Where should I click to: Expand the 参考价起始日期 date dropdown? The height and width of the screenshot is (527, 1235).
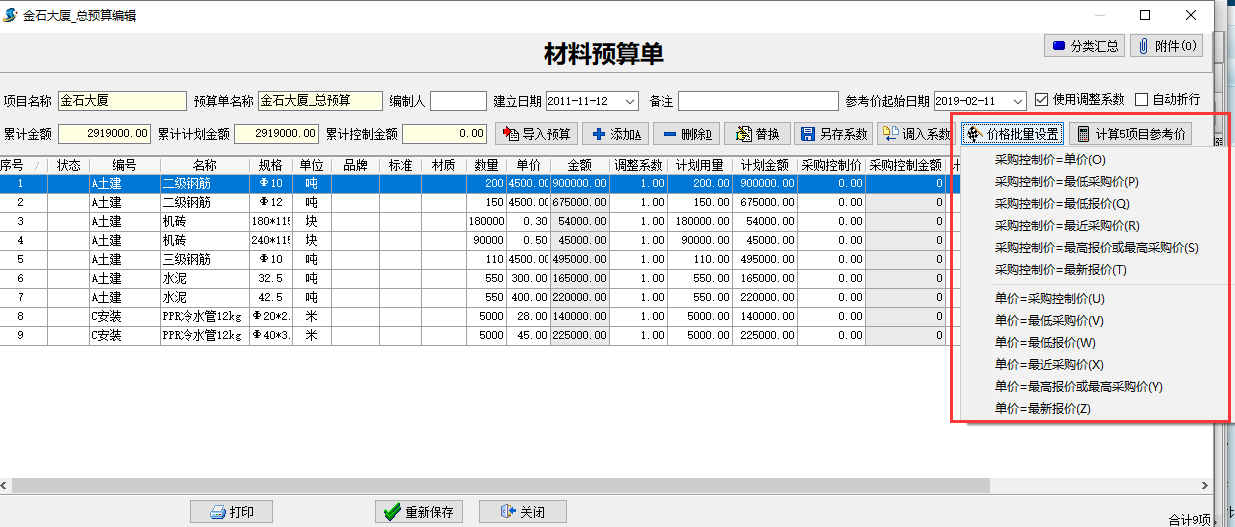[1018, 101]
